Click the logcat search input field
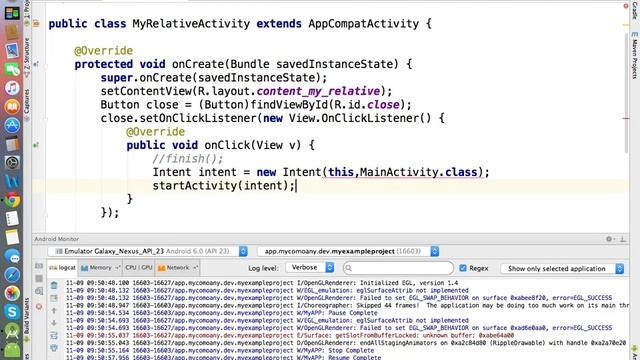Screen dimensions: 640x360 (398, 268)
